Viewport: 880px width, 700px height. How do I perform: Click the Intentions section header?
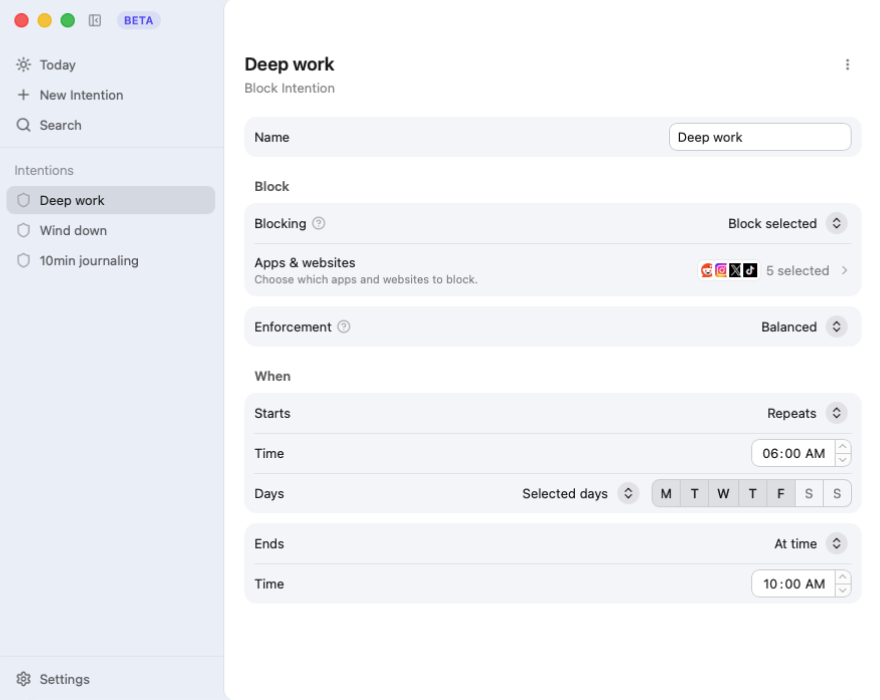(44, 171)
